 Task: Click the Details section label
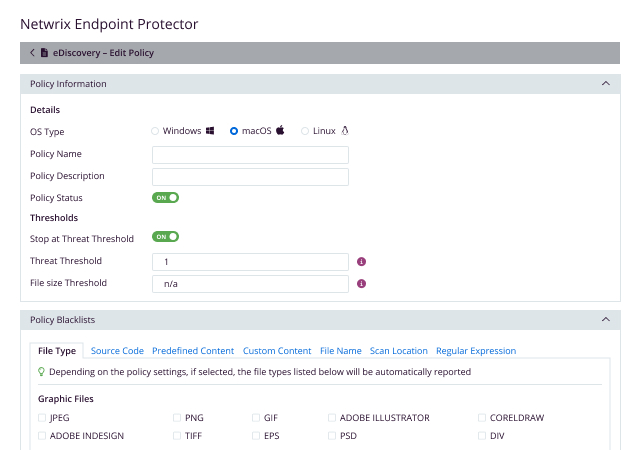click(45, 110)
